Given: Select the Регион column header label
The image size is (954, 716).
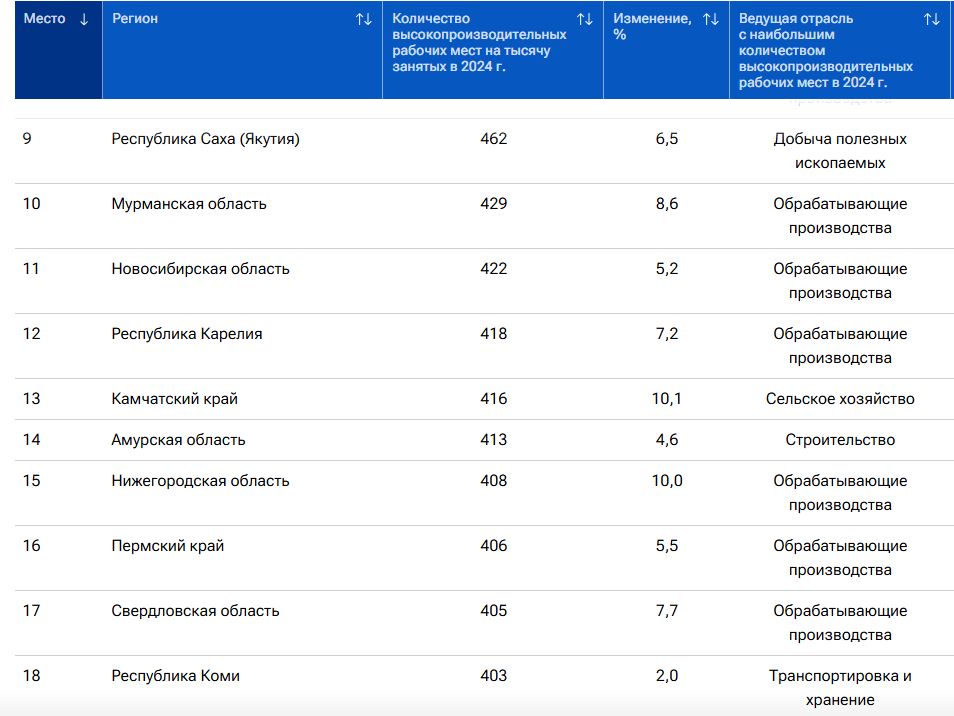Looking at the screenshot, I should pos(135,19).
